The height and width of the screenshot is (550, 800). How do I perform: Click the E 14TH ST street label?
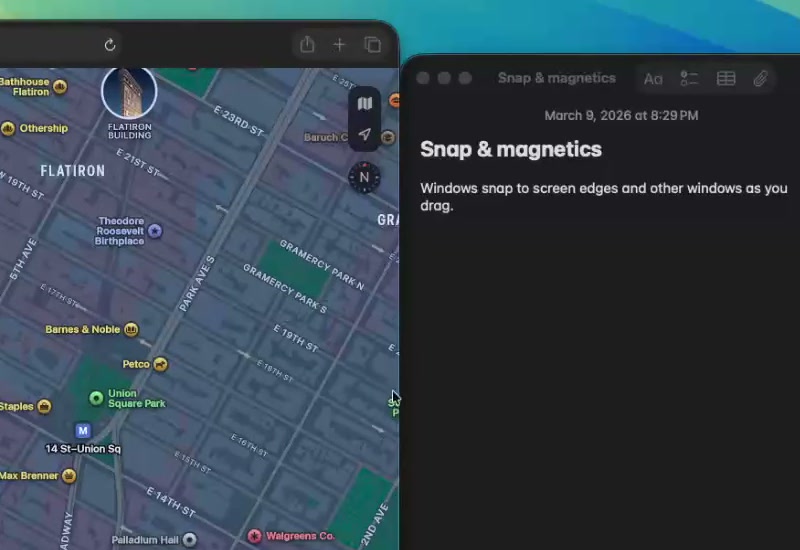coord(171,502)
